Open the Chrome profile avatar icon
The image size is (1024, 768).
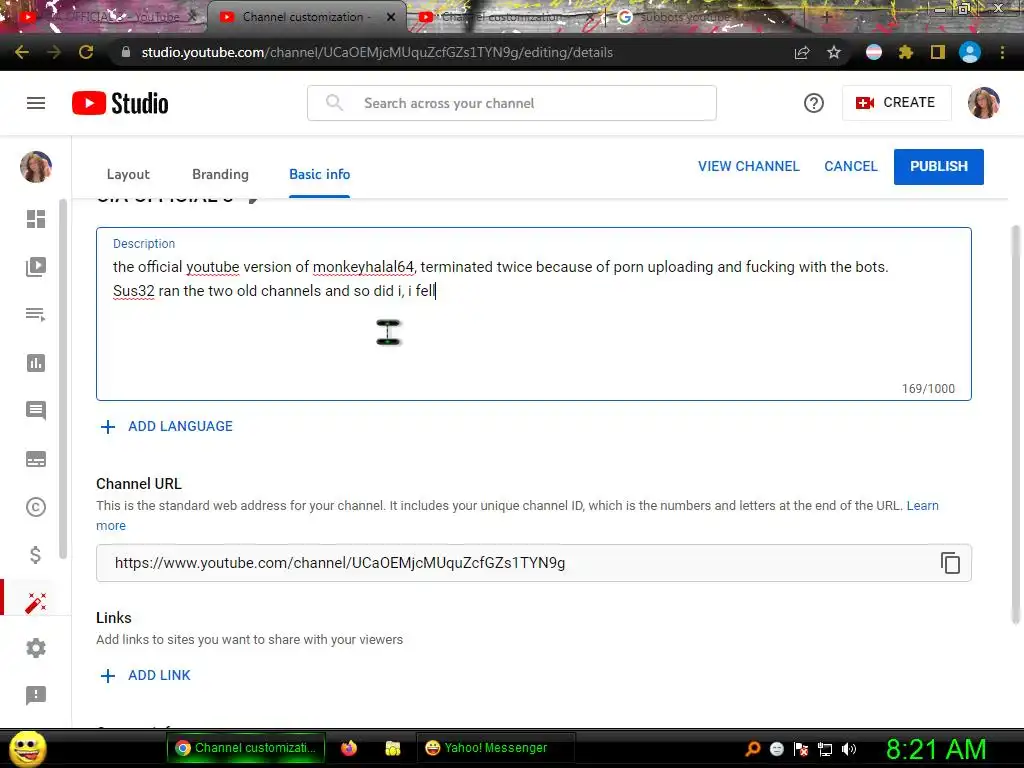point(970,52)
